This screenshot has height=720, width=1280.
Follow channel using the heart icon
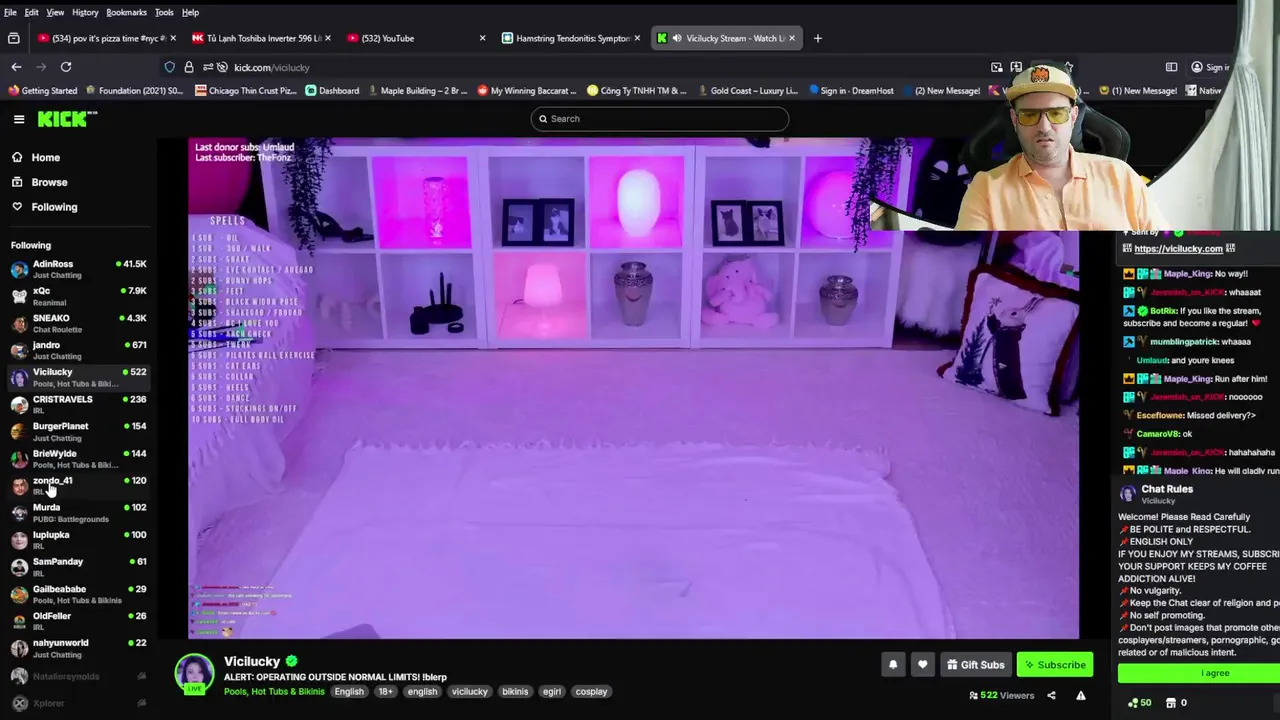pyautogui.click(x=922, y=665)
